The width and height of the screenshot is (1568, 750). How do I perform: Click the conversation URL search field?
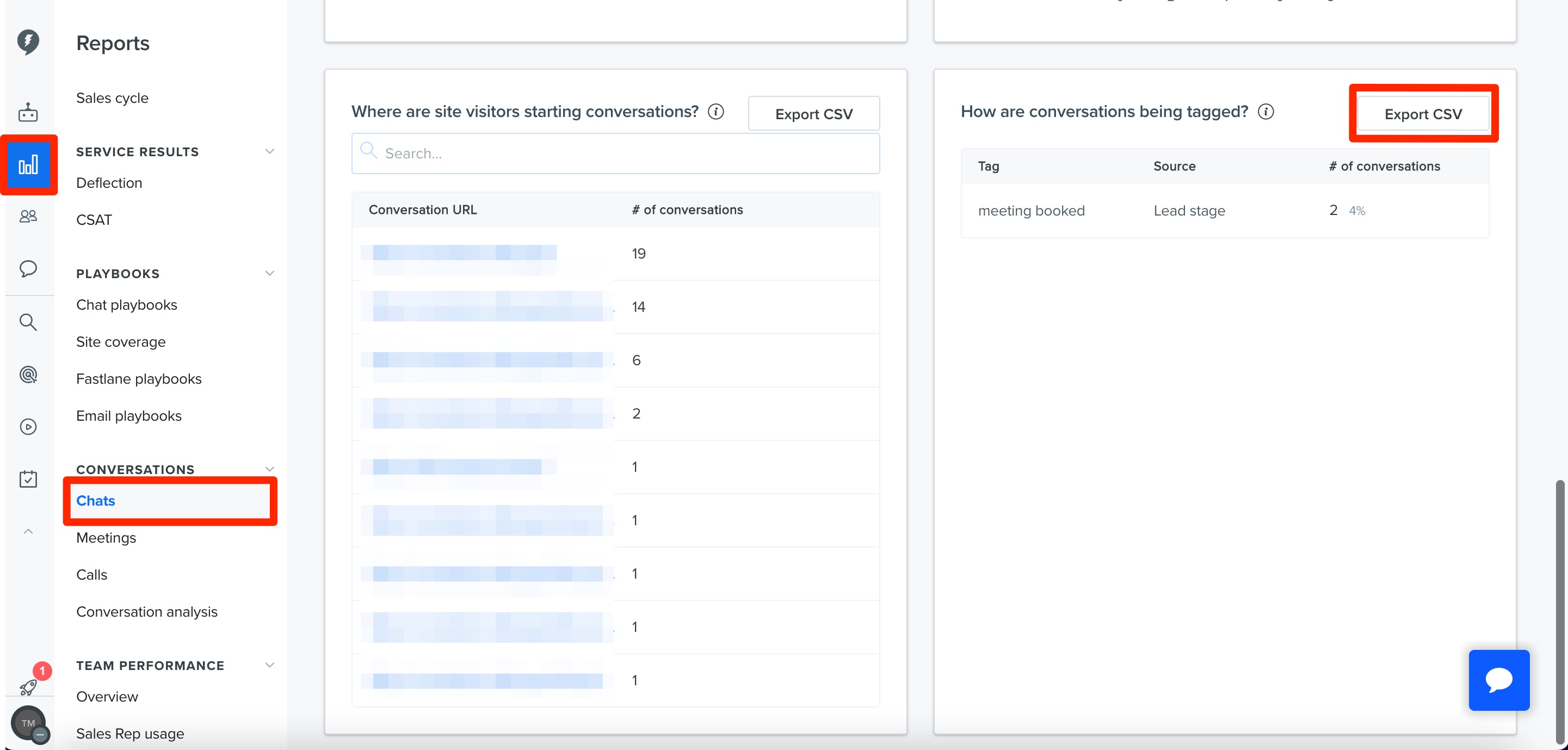pyautogui.click(x=615, y=153)
